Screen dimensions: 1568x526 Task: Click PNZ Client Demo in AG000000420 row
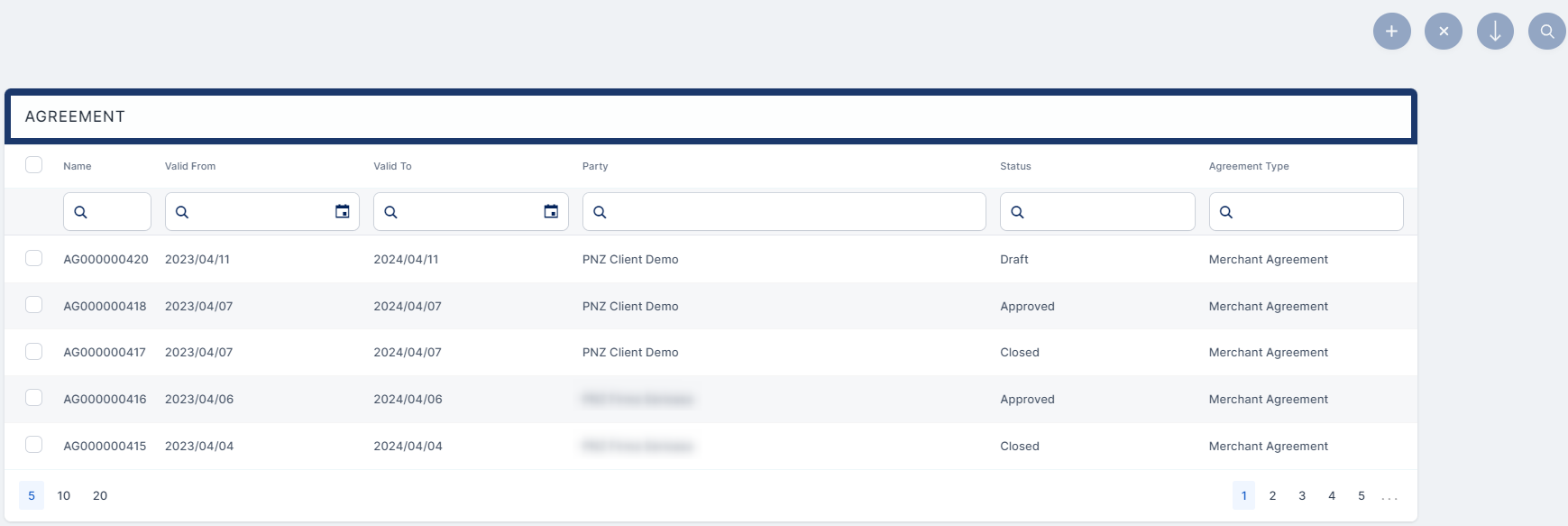pyautogui.click(x=630, y=259)
